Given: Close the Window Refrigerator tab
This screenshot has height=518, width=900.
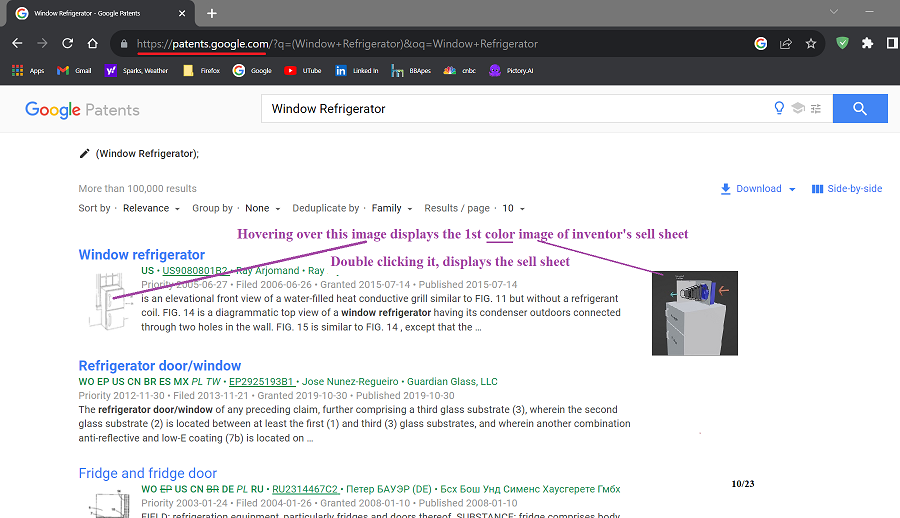Looking at the screenshot, I should tap(182, 13).
